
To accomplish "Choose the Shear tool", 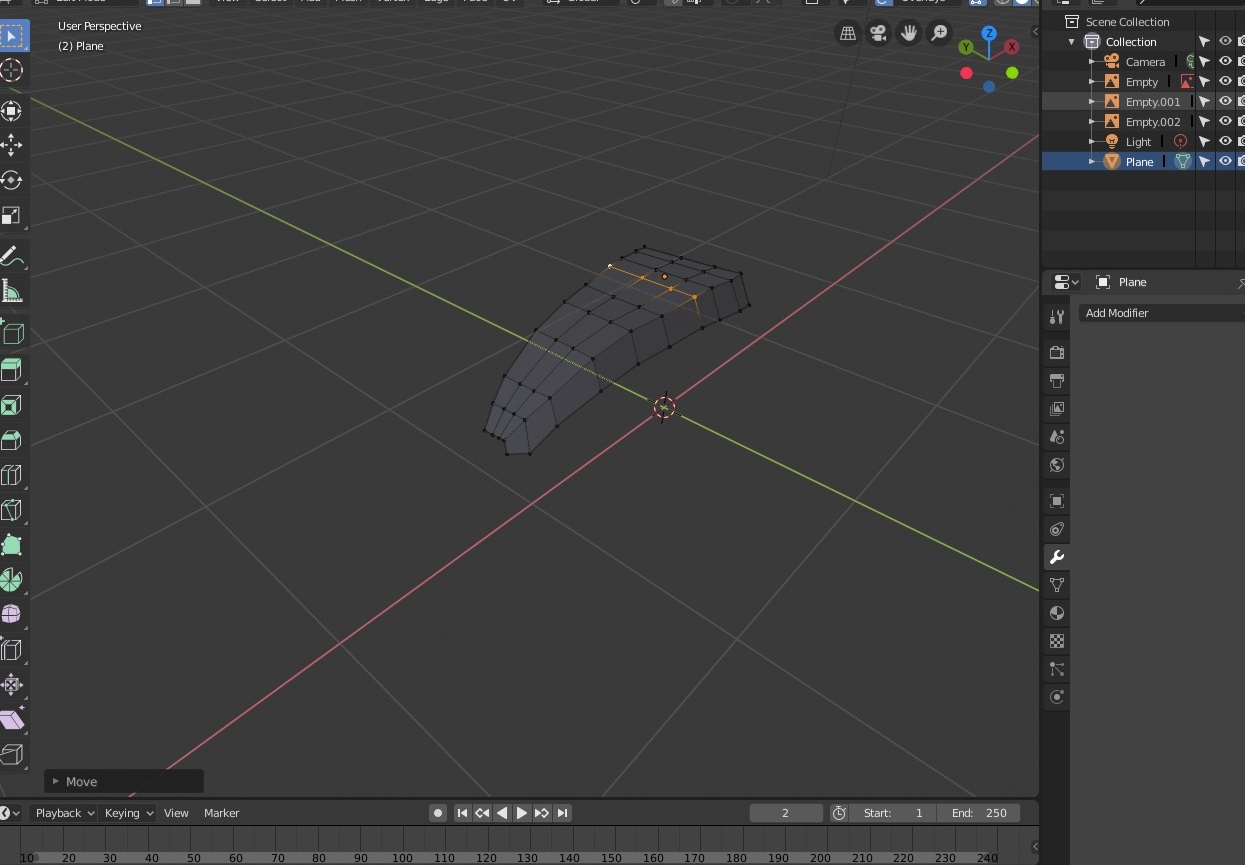I will 12,719.
